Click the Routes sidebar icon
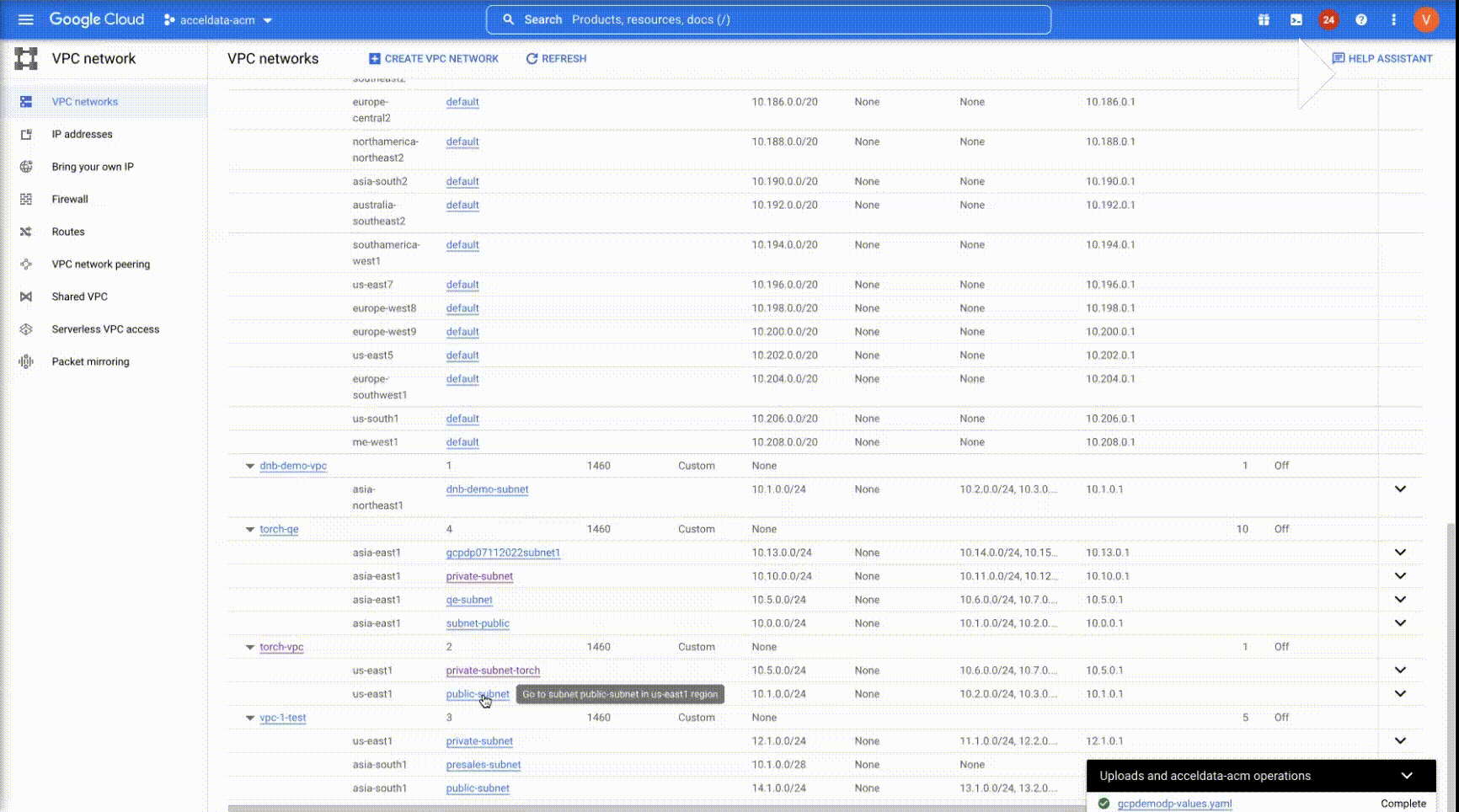 point(26,232)
